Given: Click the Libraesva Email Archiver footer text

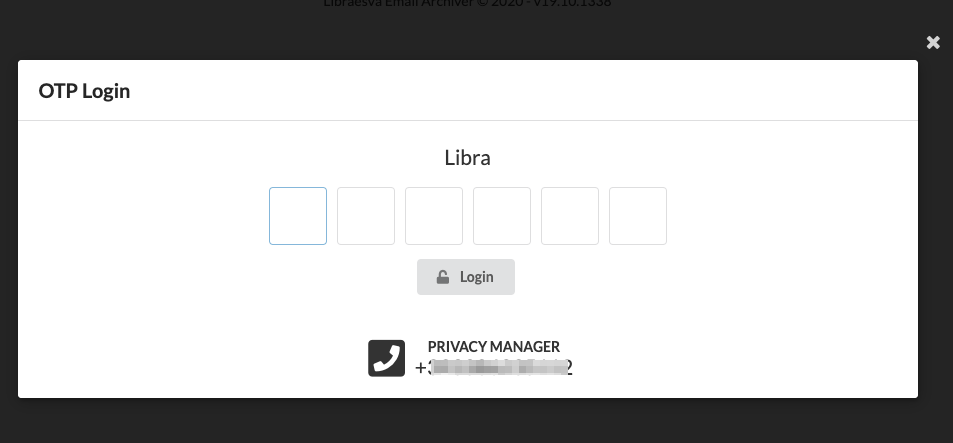Looking at the screenshot, I should pyautogui.click(x=467, y=3).
